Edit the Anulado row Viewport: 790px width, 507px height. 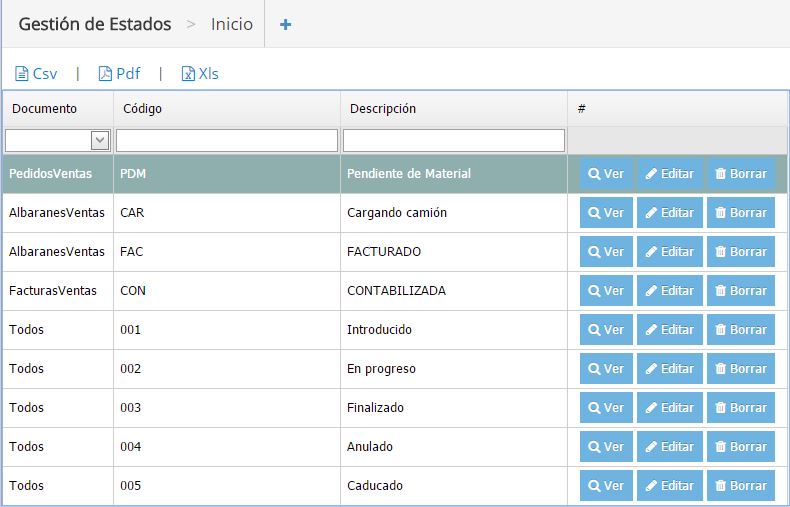(670, 447)
